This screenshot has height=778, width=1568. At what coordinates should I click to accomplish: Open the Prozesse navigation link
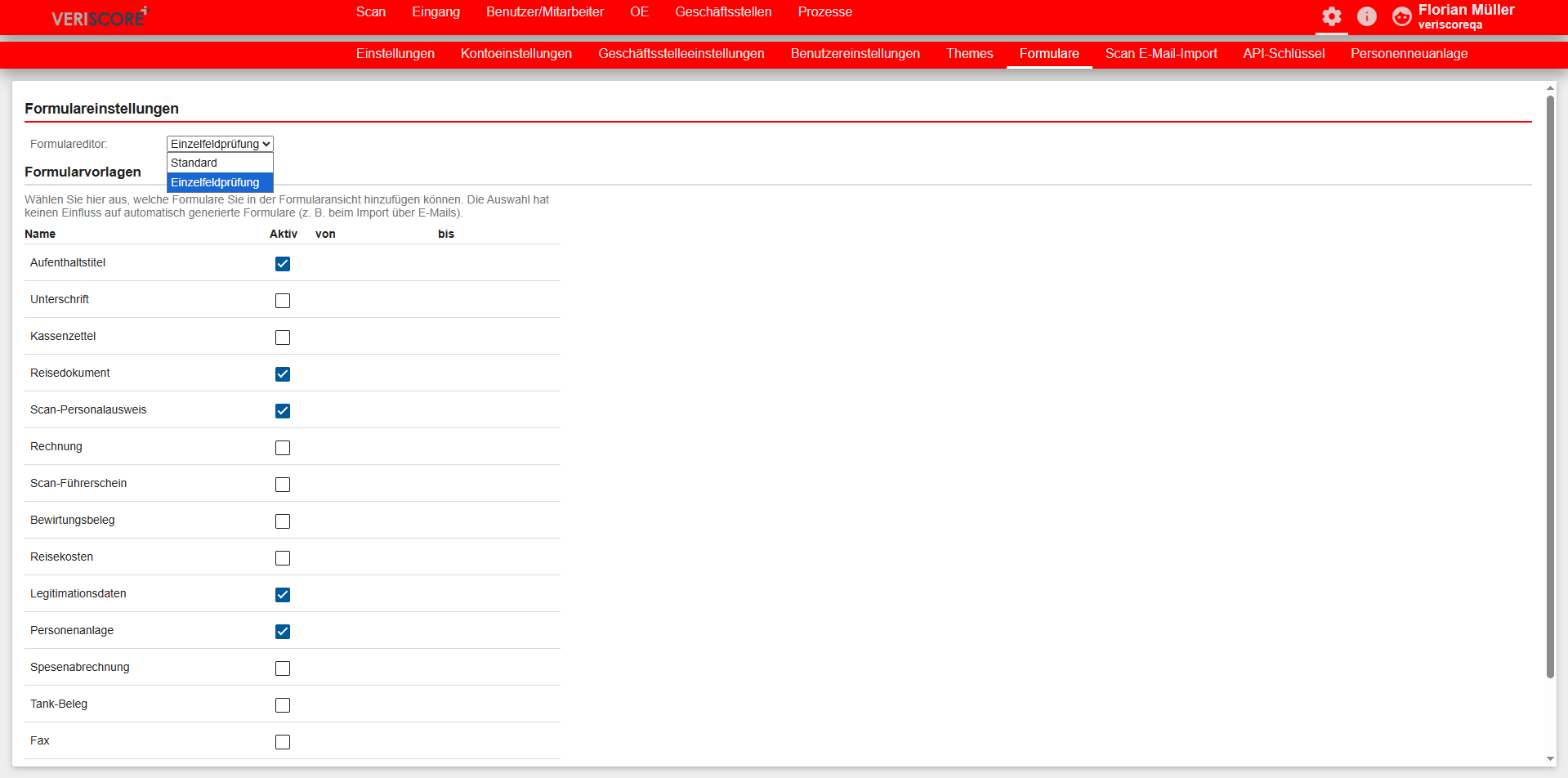click(824, 12)
